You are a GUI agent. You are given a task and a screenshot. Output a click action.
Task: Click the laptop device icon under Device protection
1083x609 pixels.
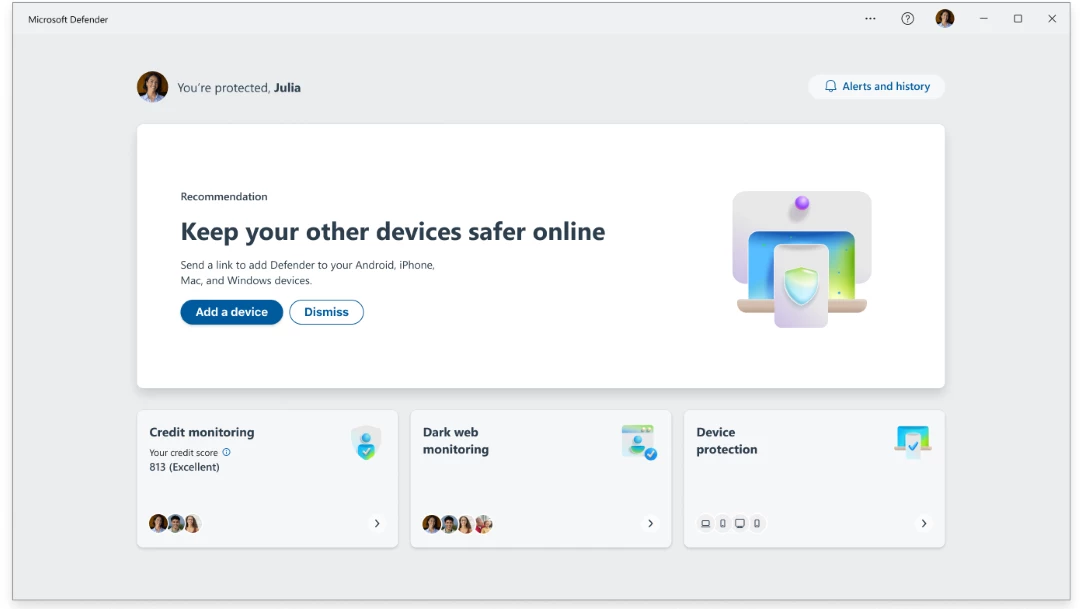(706, 523)
